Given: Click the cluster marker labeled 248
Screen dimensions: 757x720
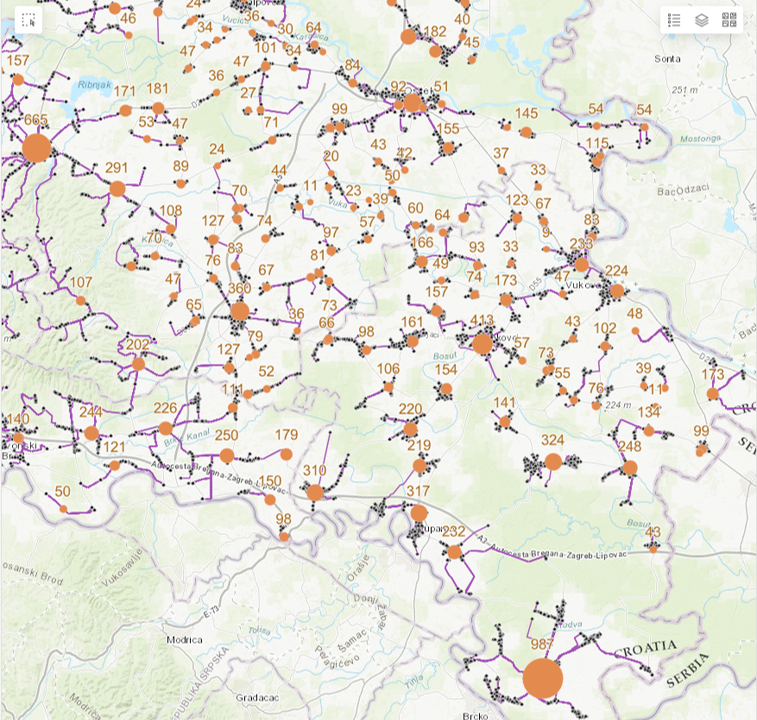Looking at the screenshot, I should pyautogui.click(x=629, y=467).
